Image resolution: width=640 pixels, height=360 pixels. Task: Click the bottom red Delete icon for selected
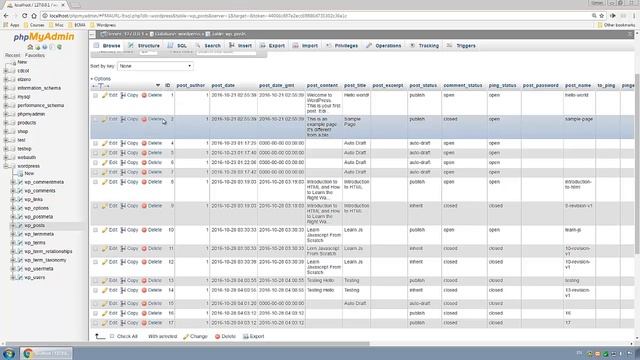click(218, 337)
